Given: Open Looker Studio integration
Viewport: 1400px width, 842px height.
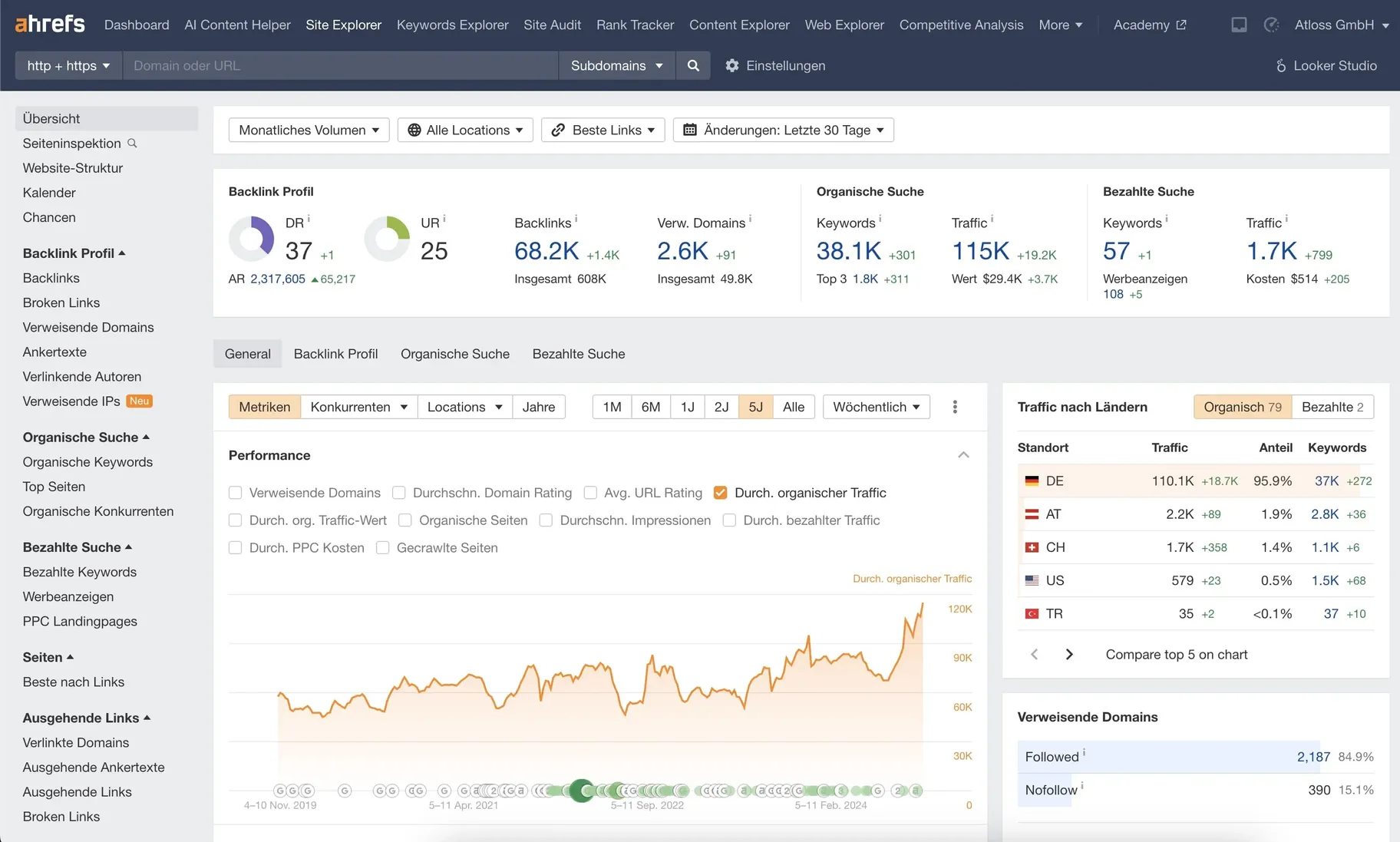Looking at the screenshot, I should 1326,66.
